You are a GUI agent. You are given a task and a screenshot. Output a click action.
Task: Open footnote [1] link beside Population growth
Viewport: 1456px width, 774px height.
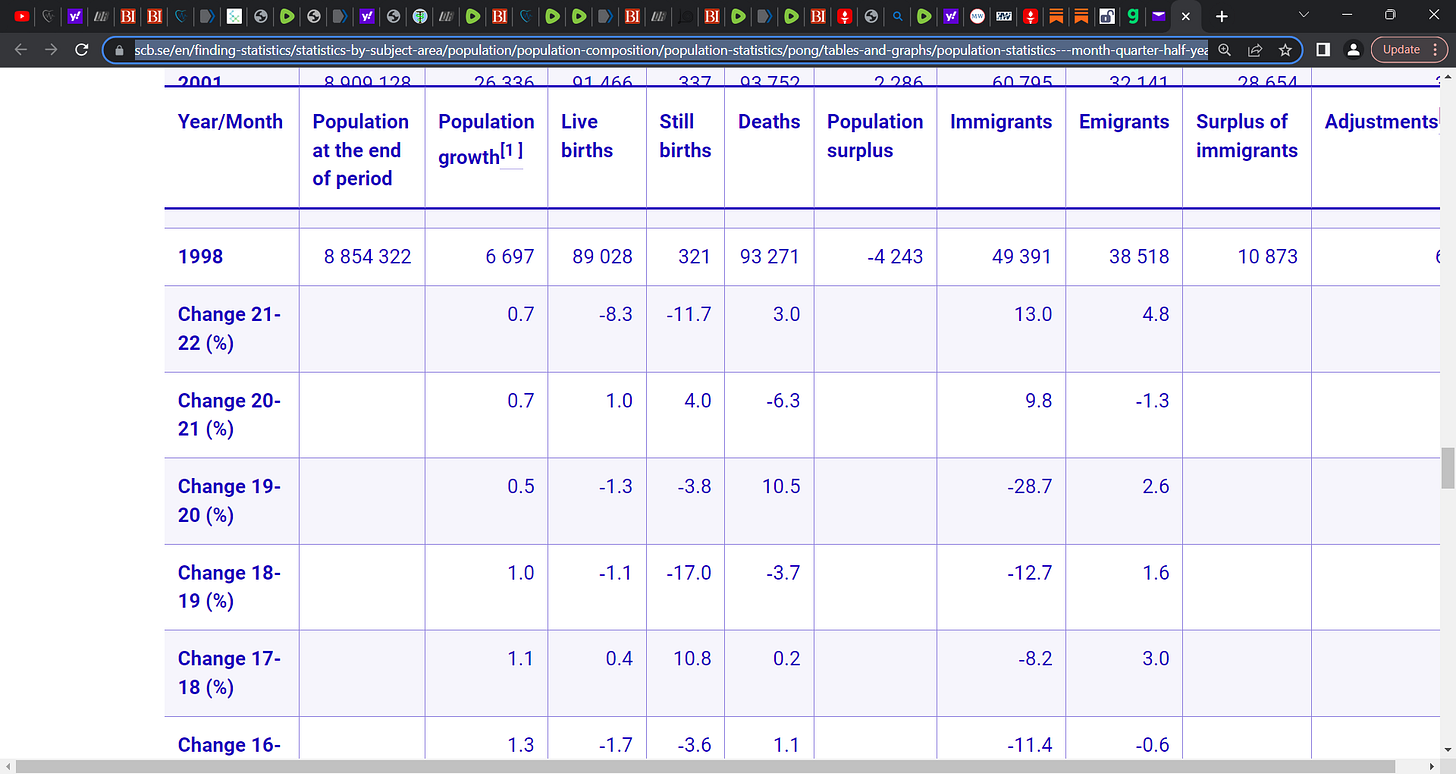[511, 151]
